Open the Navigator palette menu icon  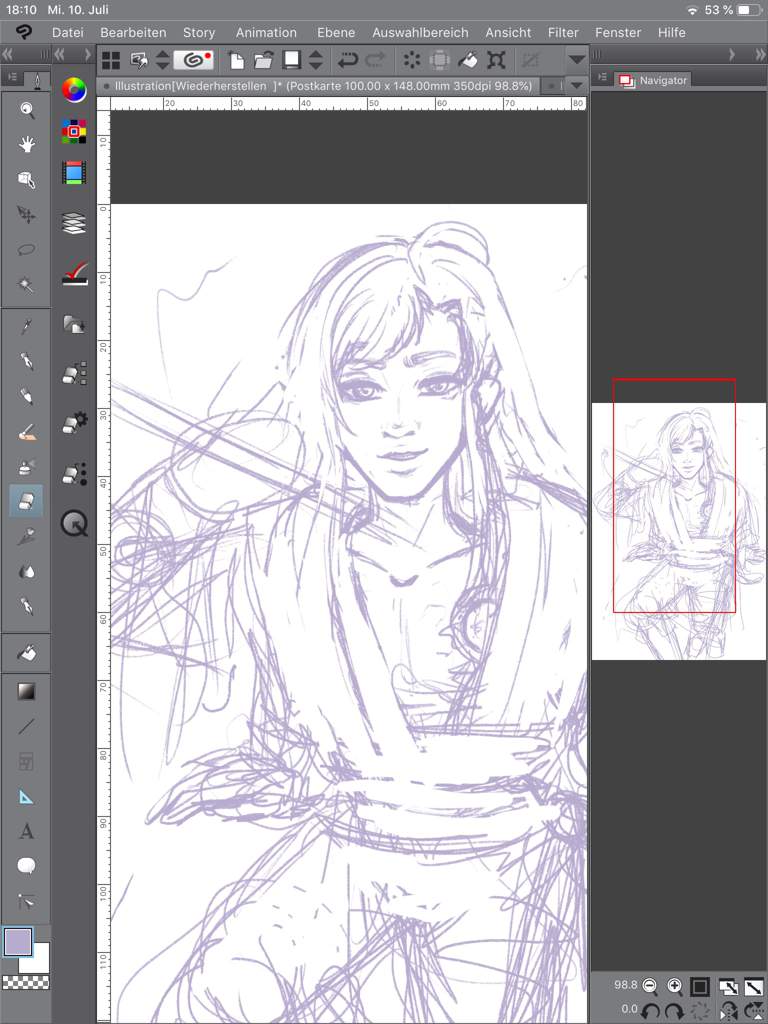click(x=602, y=78)
